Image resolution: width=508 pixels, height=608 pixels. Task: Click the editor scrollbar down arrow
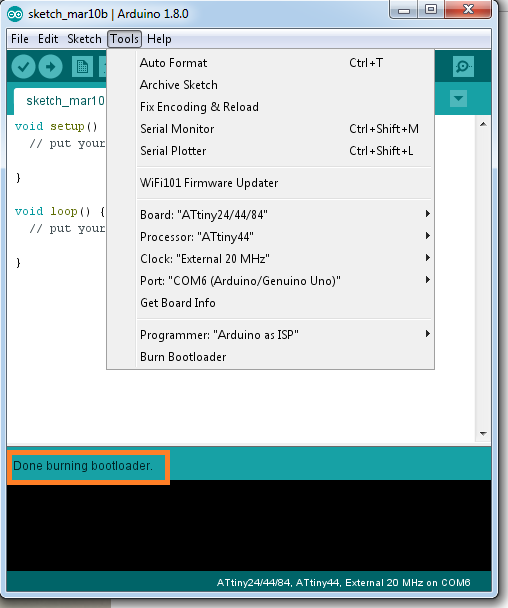(x=483, y=434)
